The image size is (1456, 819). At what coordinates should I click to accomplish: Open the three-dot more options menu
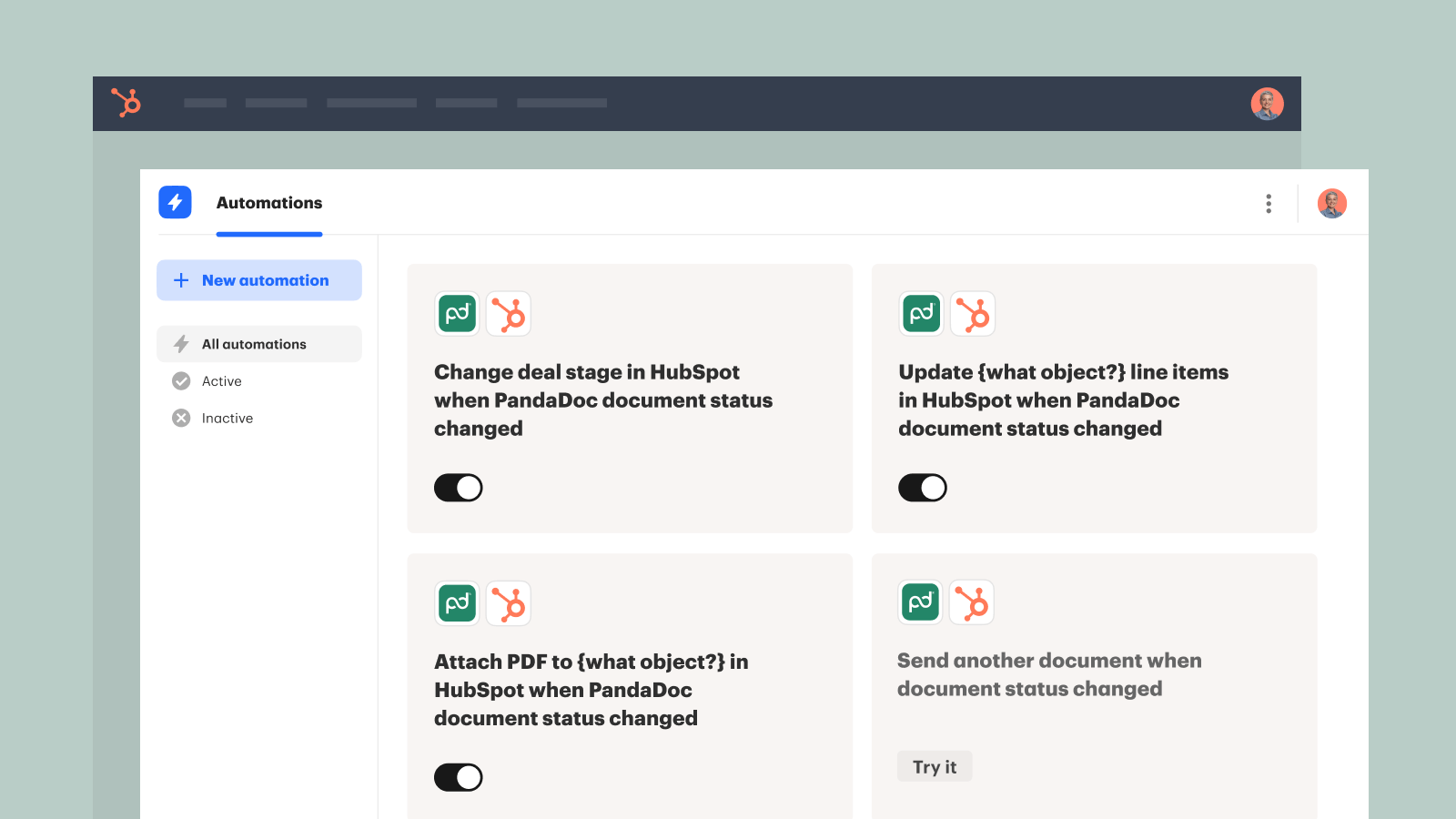[x=1268, y=204]
